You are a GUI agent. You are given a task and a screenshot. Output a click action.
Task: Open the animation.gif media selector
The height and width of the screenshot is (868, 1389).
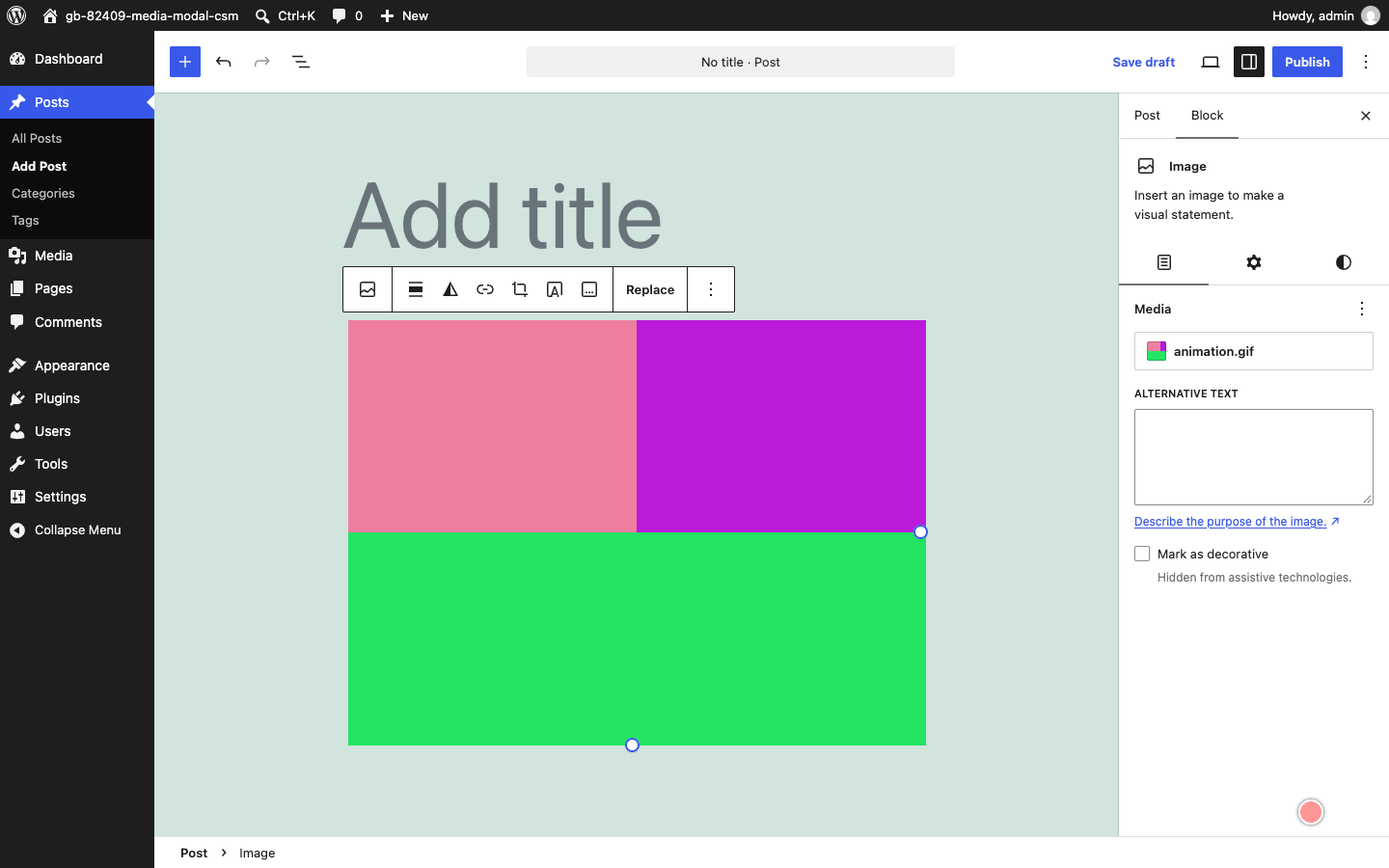click(1254, 351)
